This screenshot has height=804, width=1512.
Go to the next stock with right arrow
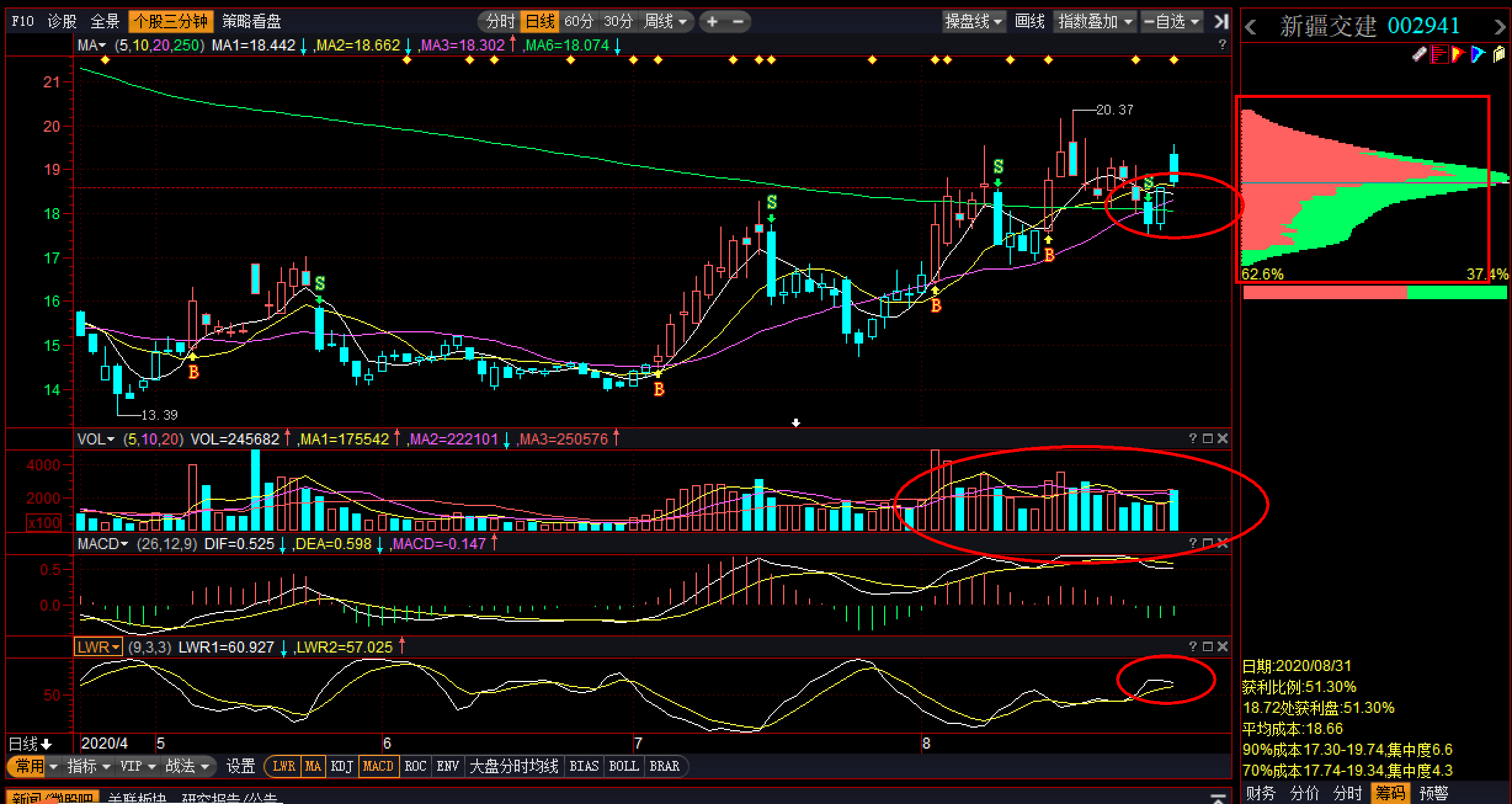pyautogui.click(x=1500, y=27)
